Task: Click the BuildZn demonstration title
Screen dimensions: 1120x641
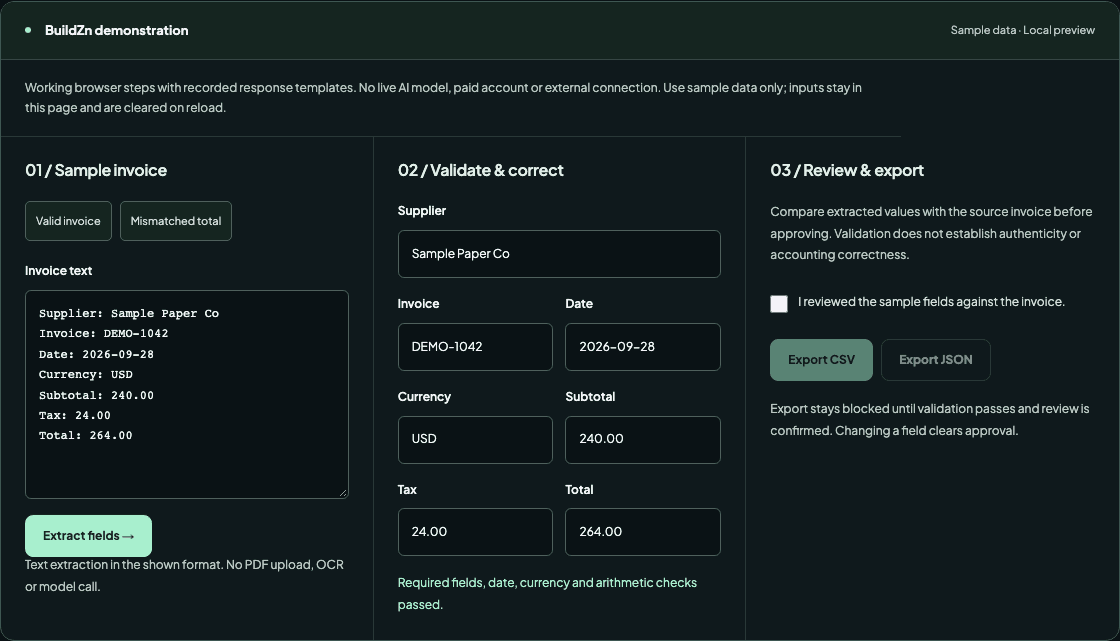Action: point(116,30)
